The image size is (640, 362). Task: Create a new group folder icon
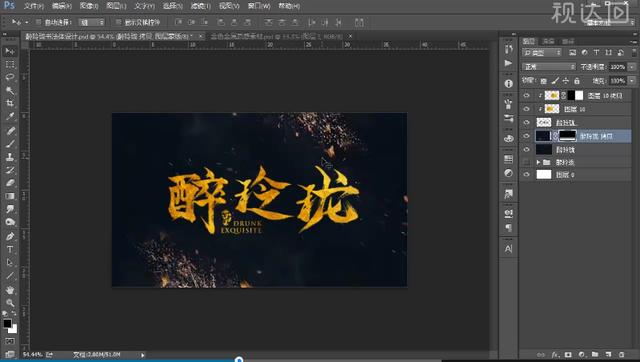595,355
